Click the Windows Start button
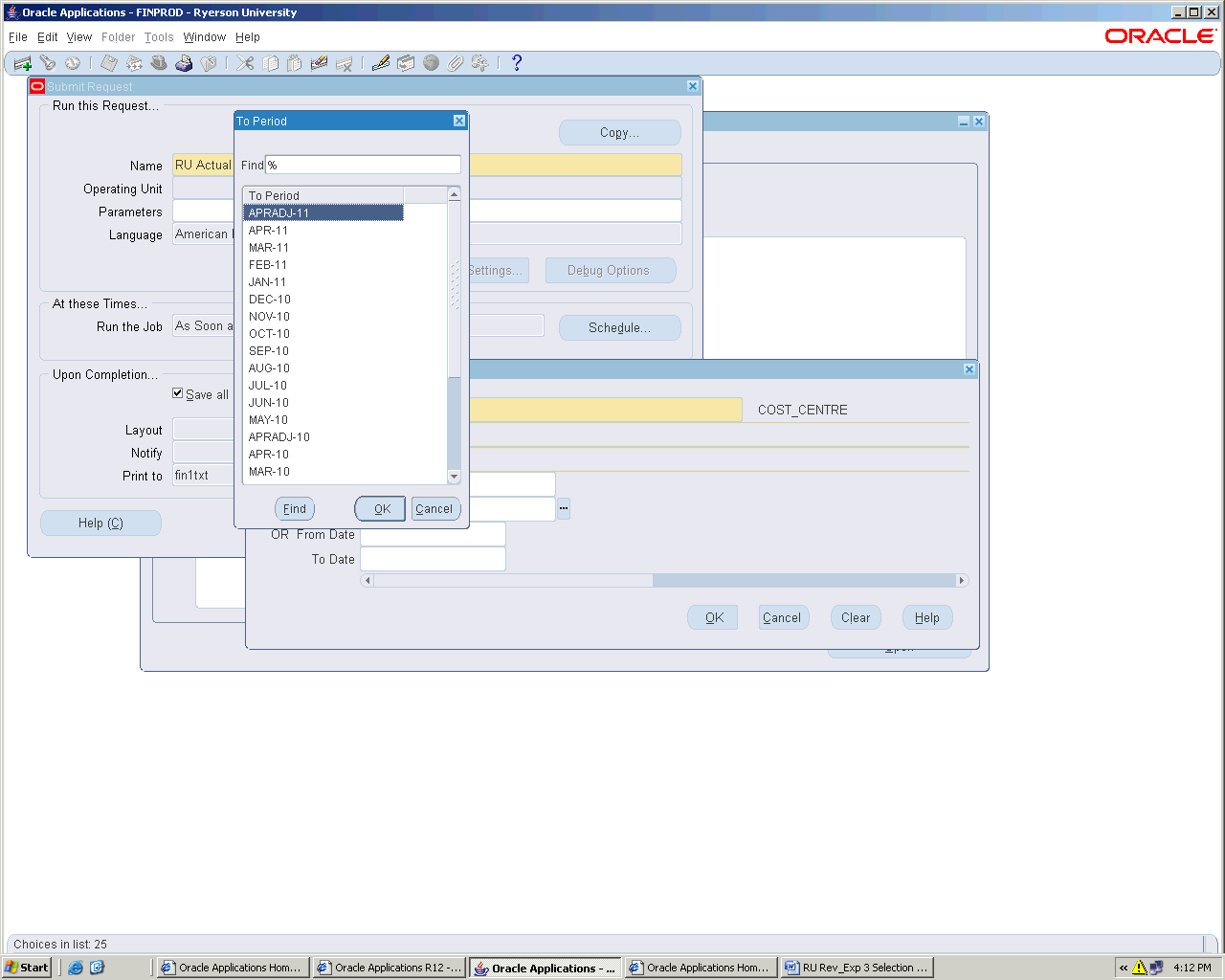This screenshot has width=1225, height=980. [x=27, y=968]
